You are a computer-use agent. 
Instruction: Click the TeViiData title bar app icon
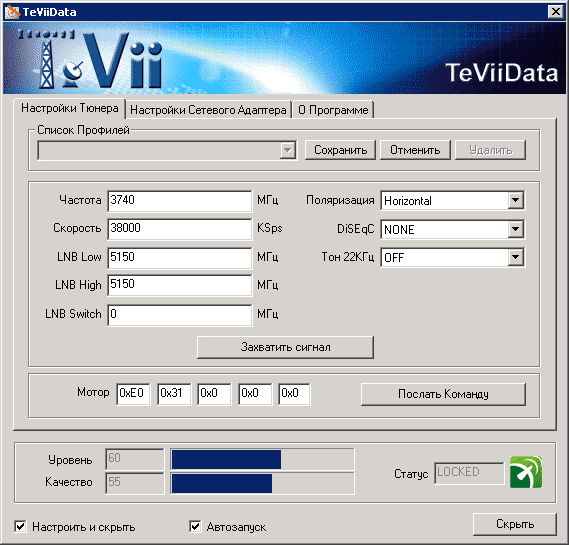tap(12, 12)
